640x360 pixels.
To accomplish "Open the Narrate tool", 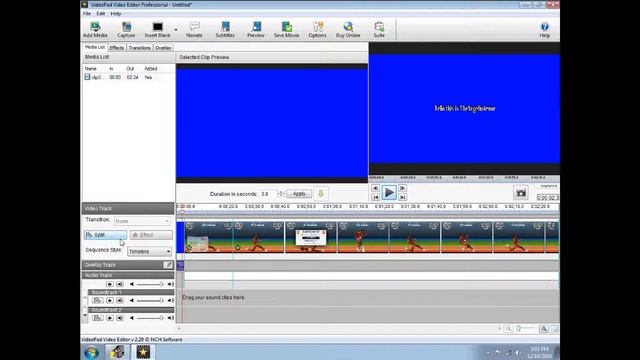I will click(194, 30).
